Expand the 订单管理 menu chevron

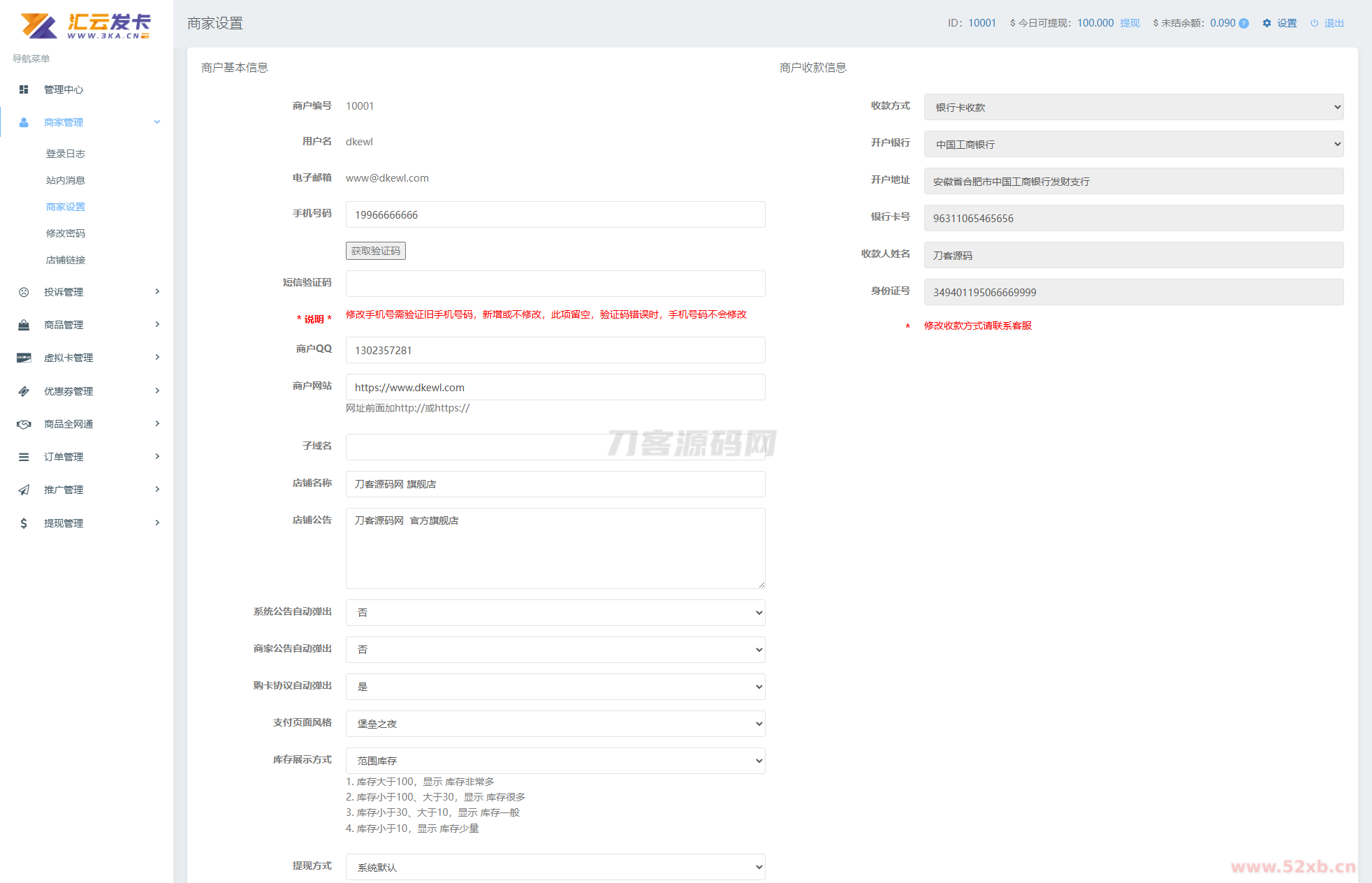157,457
